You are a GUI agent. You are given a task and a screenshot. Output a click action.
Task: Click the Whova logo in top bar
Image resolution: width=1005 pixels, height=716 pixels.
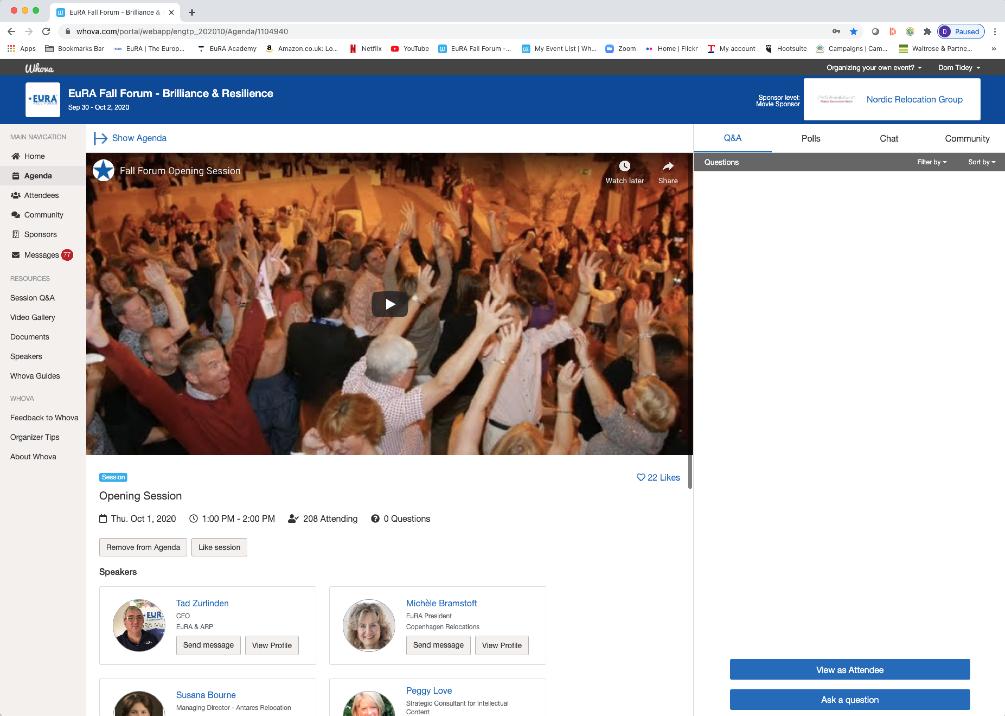pyautogui.click(x=39, y=68)
